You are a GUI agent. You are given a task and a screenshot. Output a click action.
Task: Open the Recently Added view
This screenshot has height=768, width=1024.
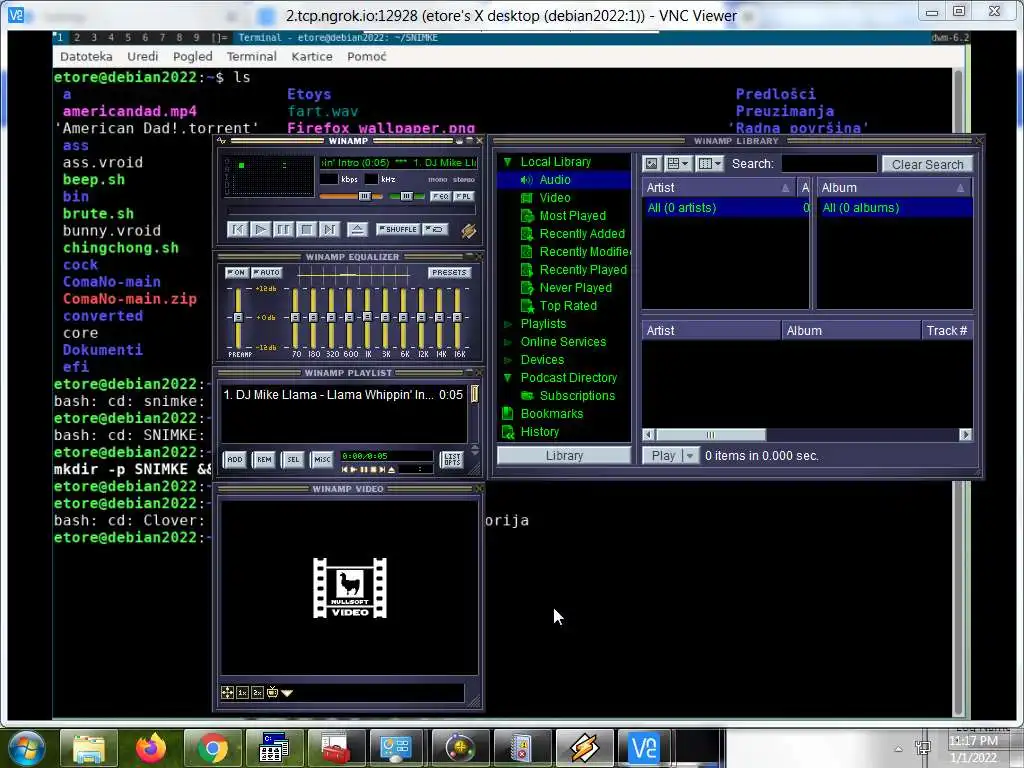(582, 234)
